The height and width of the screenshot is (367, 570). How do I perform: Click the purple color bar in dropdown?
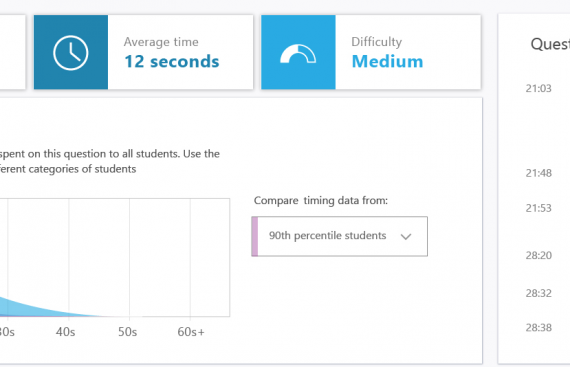coord(255,236)
